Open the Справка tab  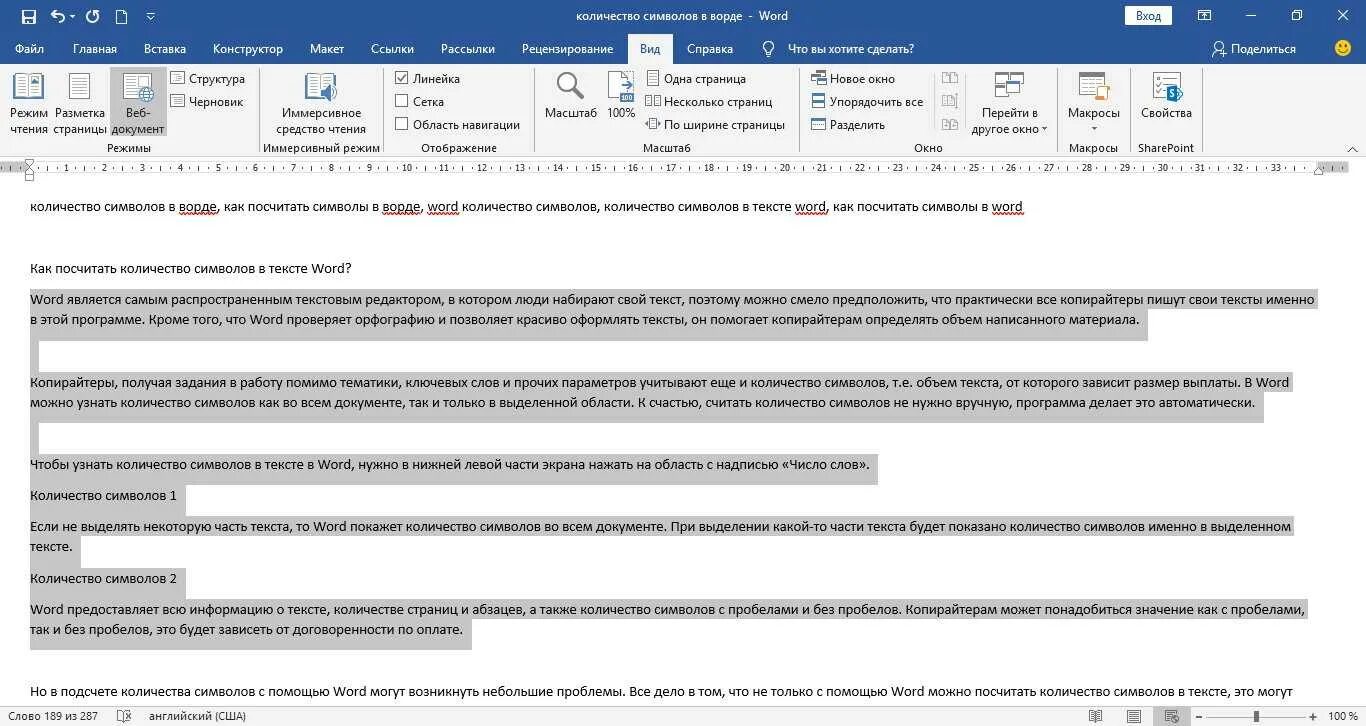coord(710,48)
